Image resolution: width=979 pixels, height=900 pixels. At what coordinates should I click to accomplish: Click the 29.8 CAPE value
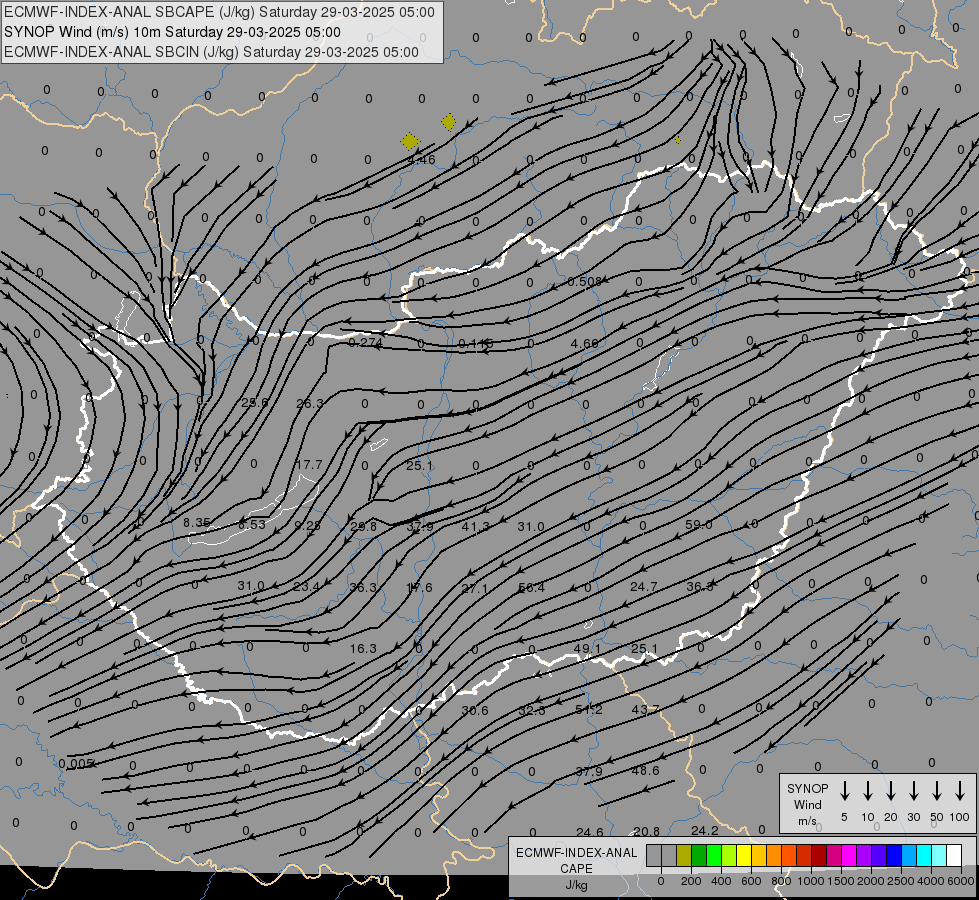point(363,527)
